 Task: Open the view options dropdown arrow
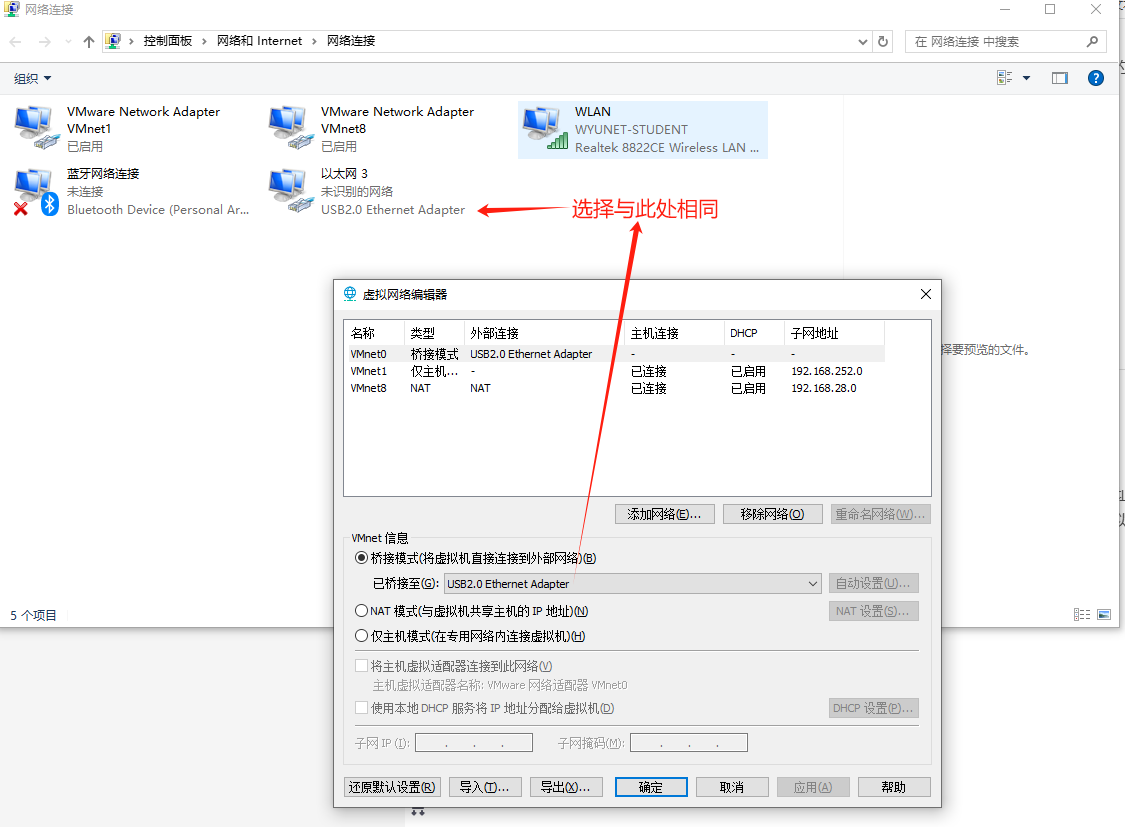[1027, 78]
